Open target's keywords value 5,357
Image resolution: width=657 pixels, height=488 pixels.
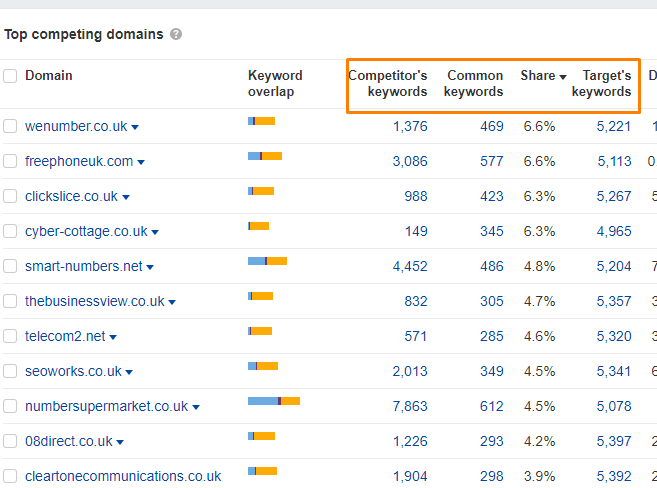pyautogui.click(x=614, y=301)
